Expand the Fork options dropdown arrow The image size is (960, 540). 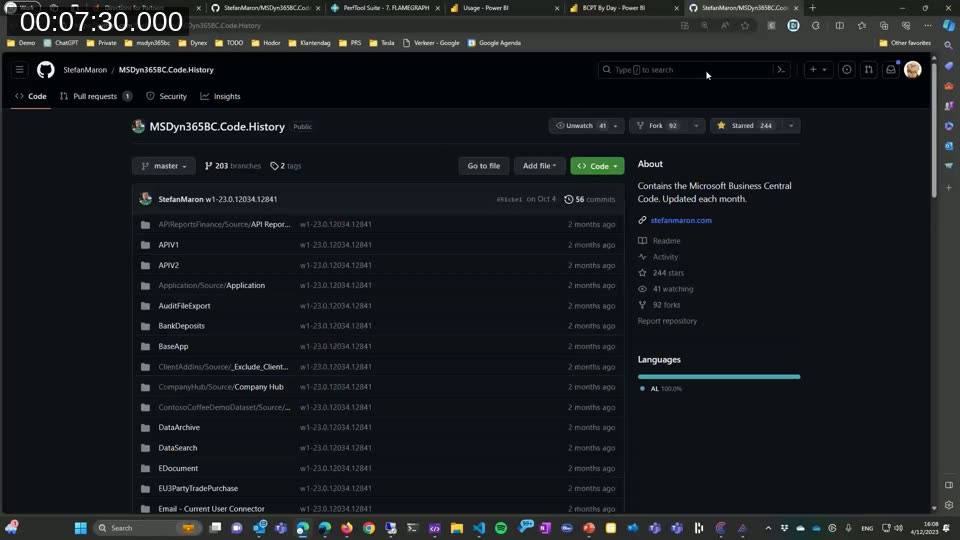(x=696, y=126)
